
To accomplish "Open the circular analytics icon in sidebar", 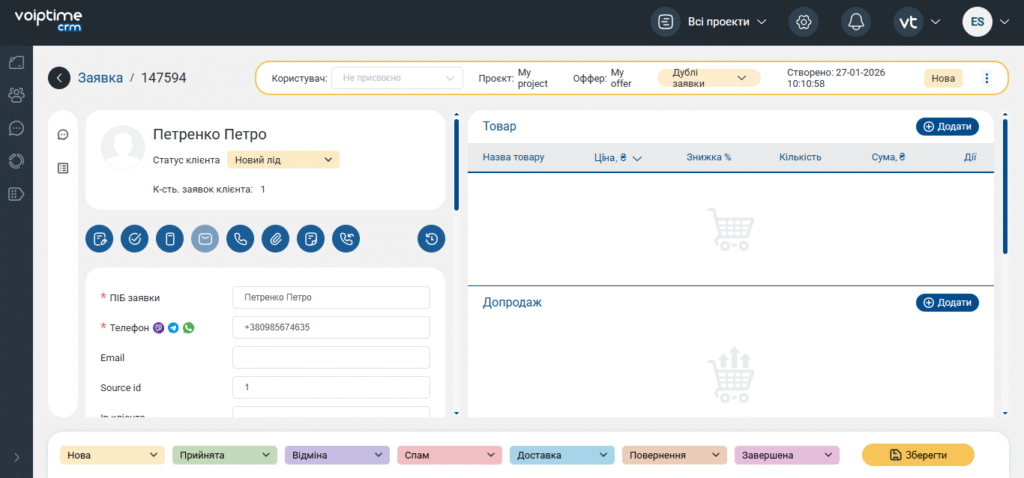I will [16, 161].
